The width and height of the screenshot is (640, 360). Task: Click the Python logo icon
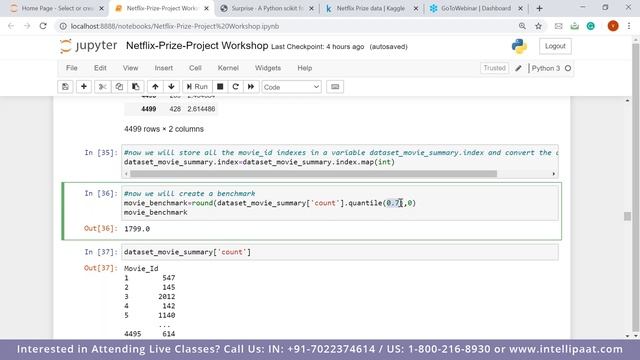519,46
